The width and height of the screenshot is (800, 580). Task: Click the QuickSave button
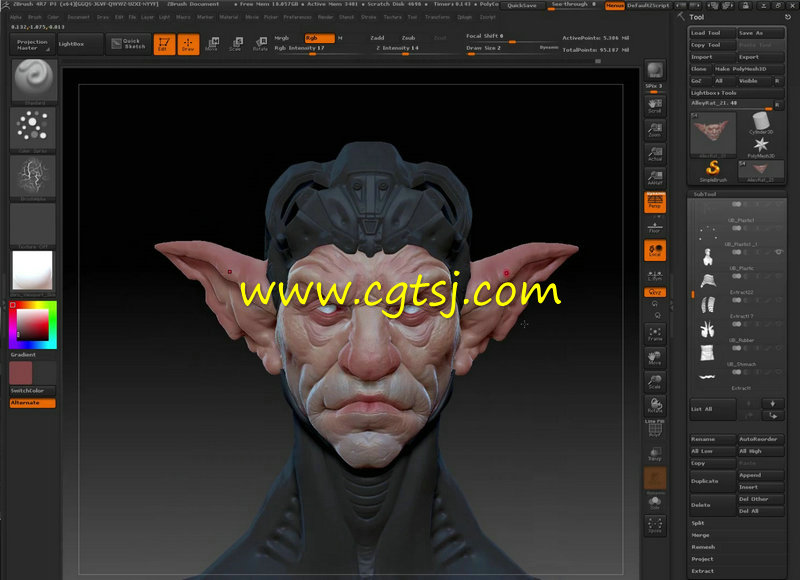522,6
